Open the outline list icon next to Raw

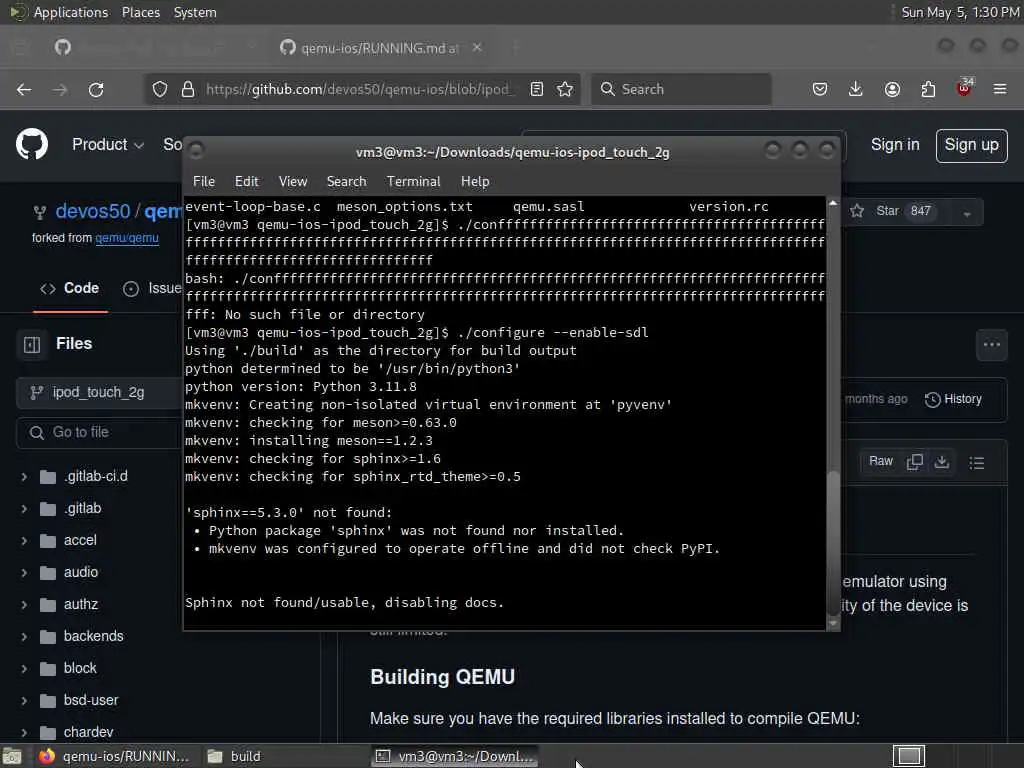pos(977,463)
